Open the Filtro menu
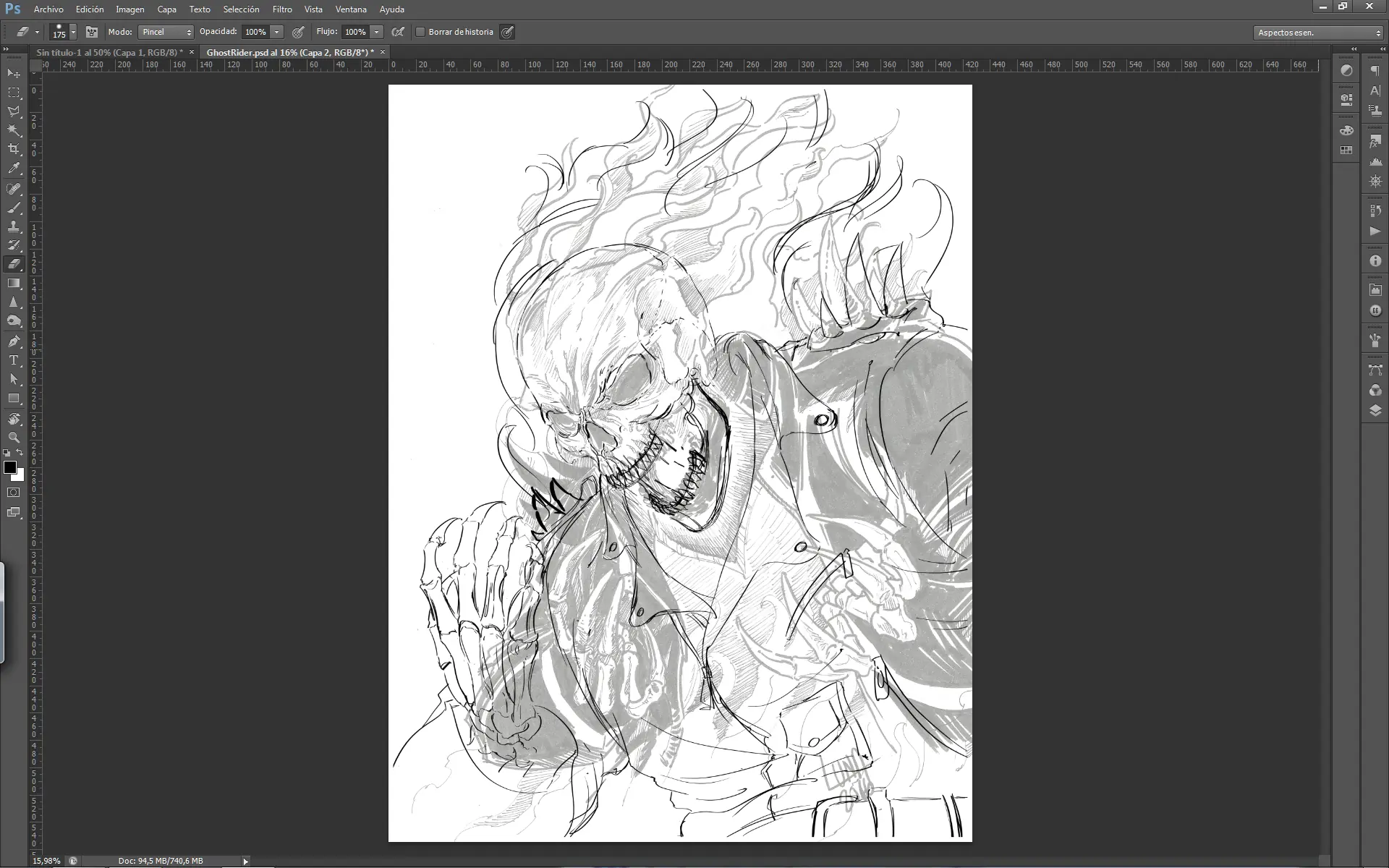Viewport: 1389px width, 868px height. (282, 9)
